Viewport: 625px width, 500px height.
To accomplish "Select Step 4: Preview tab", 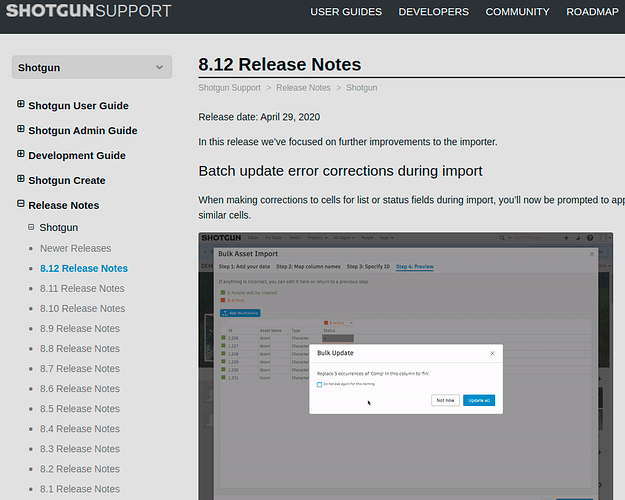I will coord(415,266).
